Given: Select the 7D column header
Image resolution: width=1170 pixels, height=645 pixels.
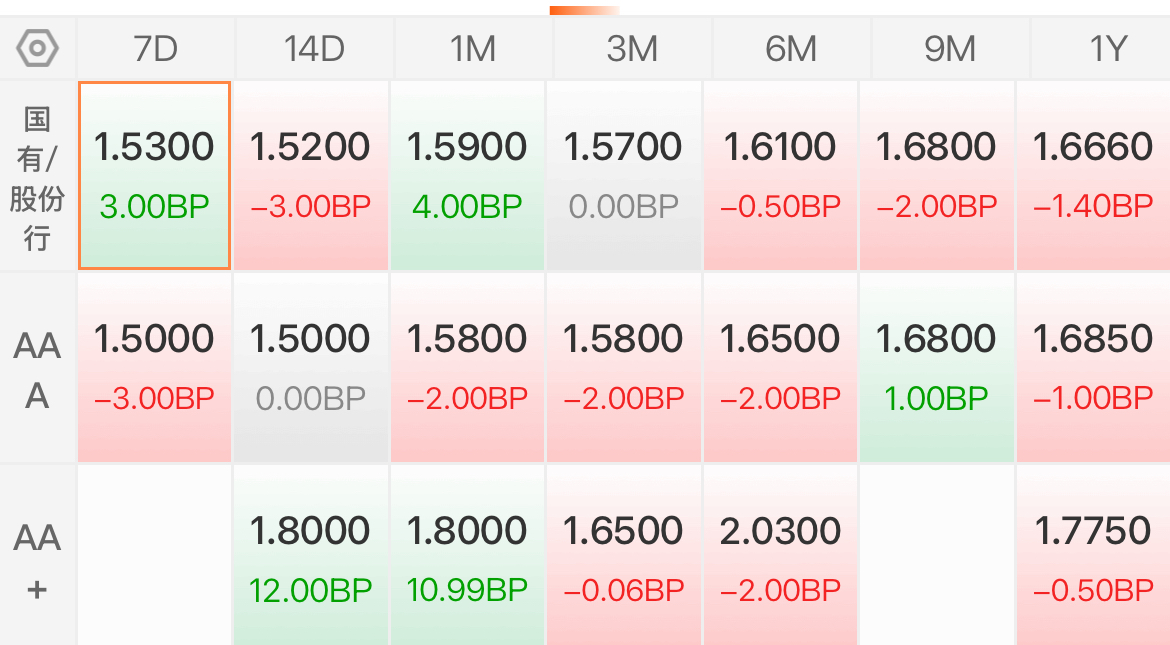Looking at the screenshot, I should 155,49.
